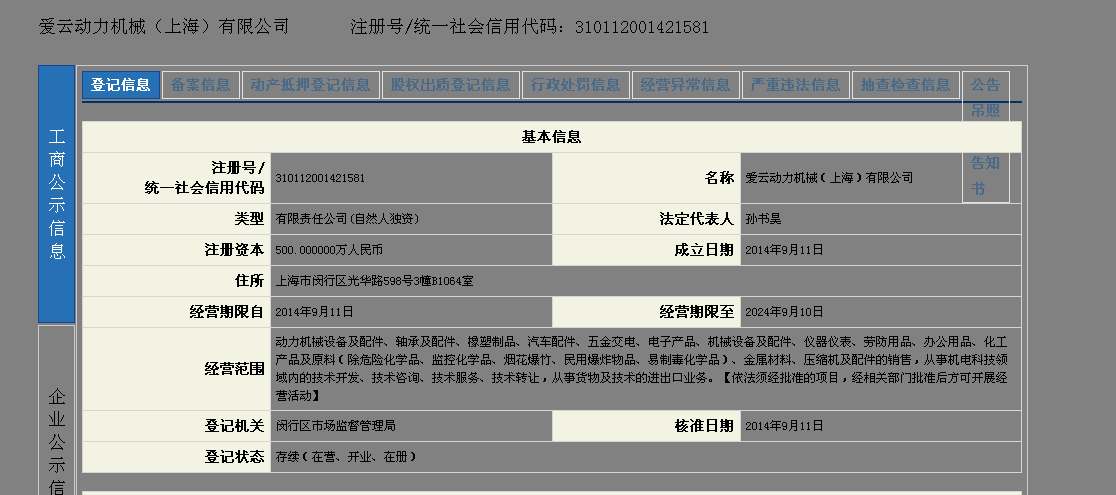Open the 股权出质登记信息 tab
Screen dimensions: 1116x495
pyautogui.click(x=450, y=85)
